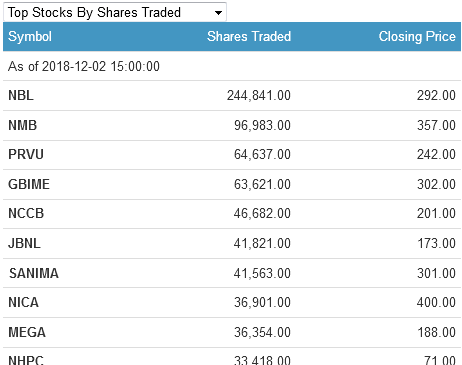Viewport: 462px width, 365px height.
Task: Open the Top Stocks By Shares Traded dropdown
Action: pyautogui.click(x=115, y=12)
